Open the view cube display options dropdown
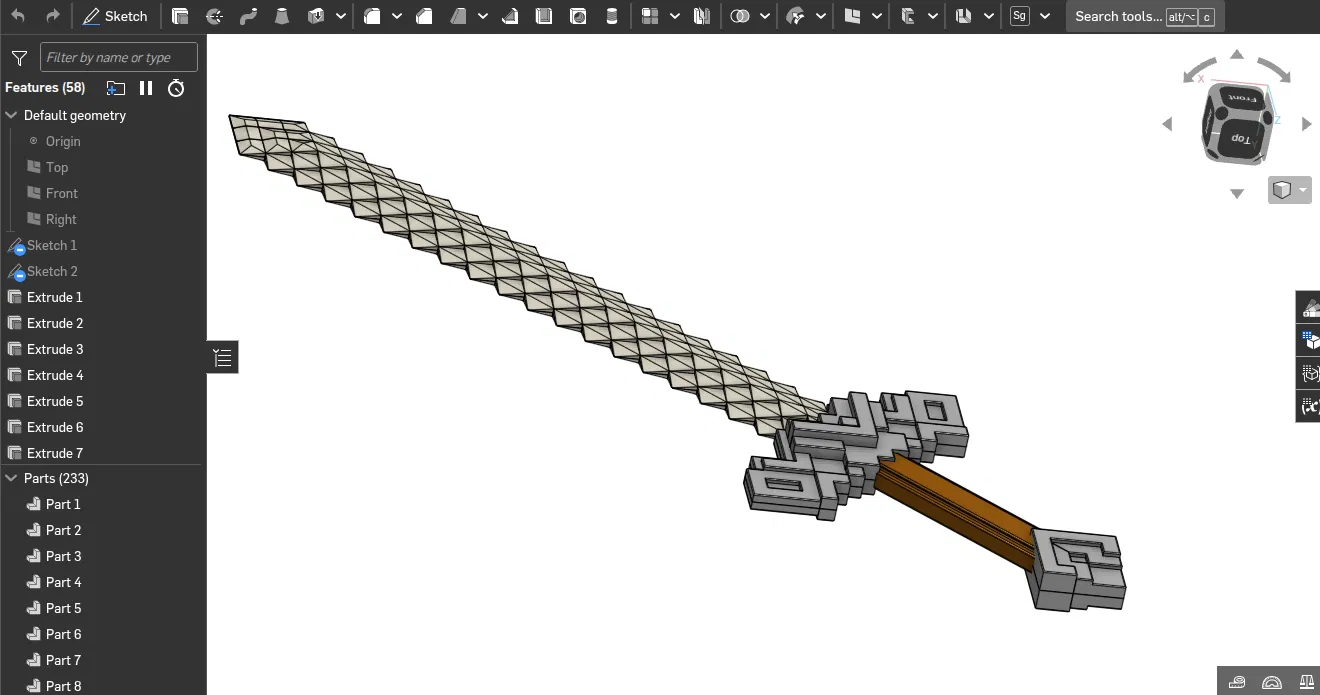This screenshot has width=1320, height=695. click(1290, 190)
